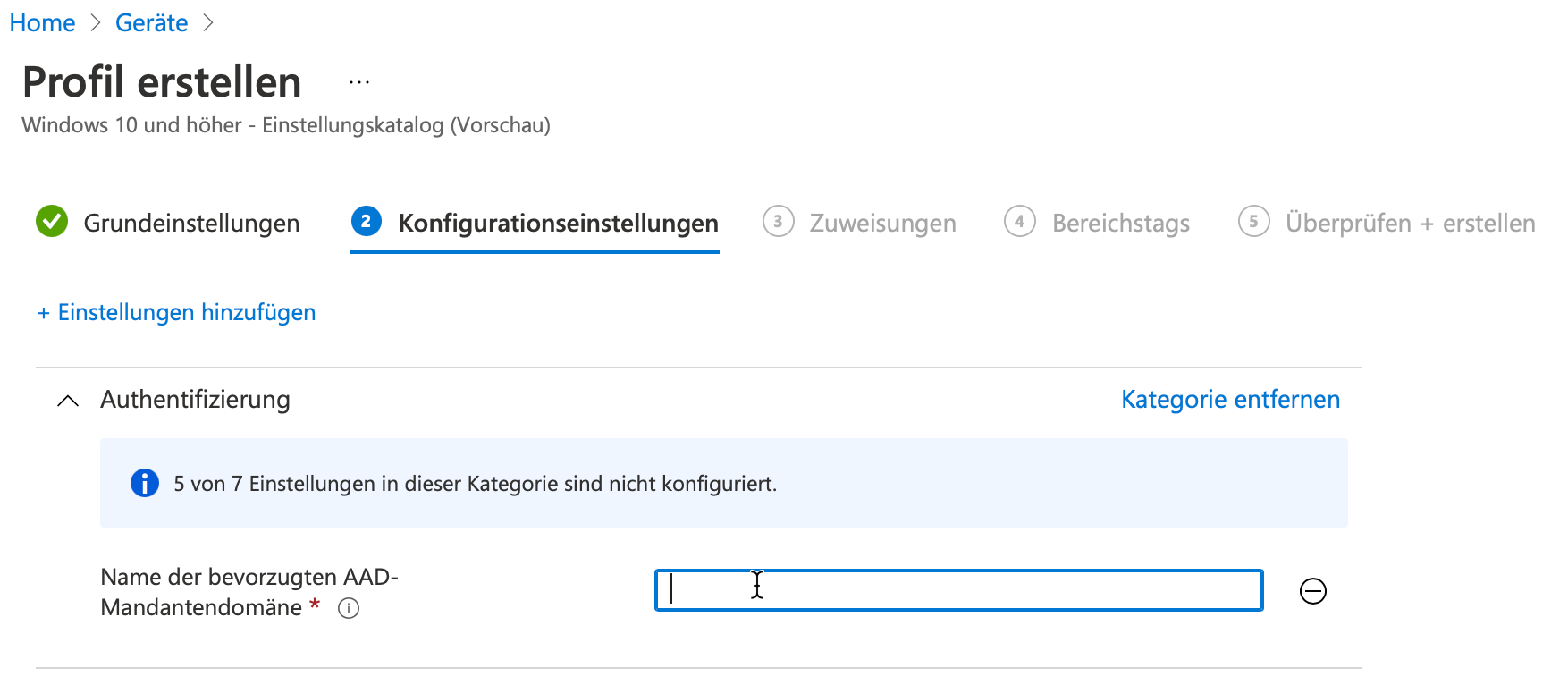Navigate to Home via breadcrumb

[41, 22]
